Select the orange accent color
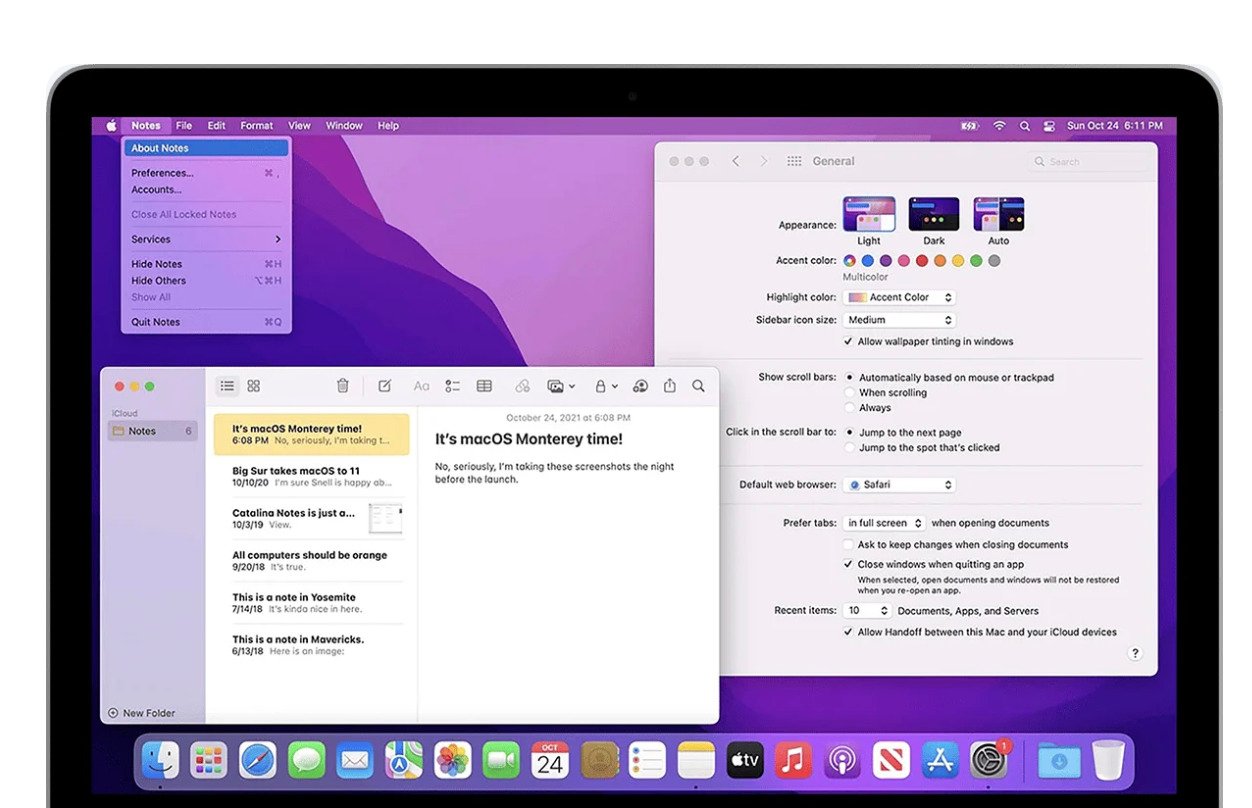 coord(940,261)
